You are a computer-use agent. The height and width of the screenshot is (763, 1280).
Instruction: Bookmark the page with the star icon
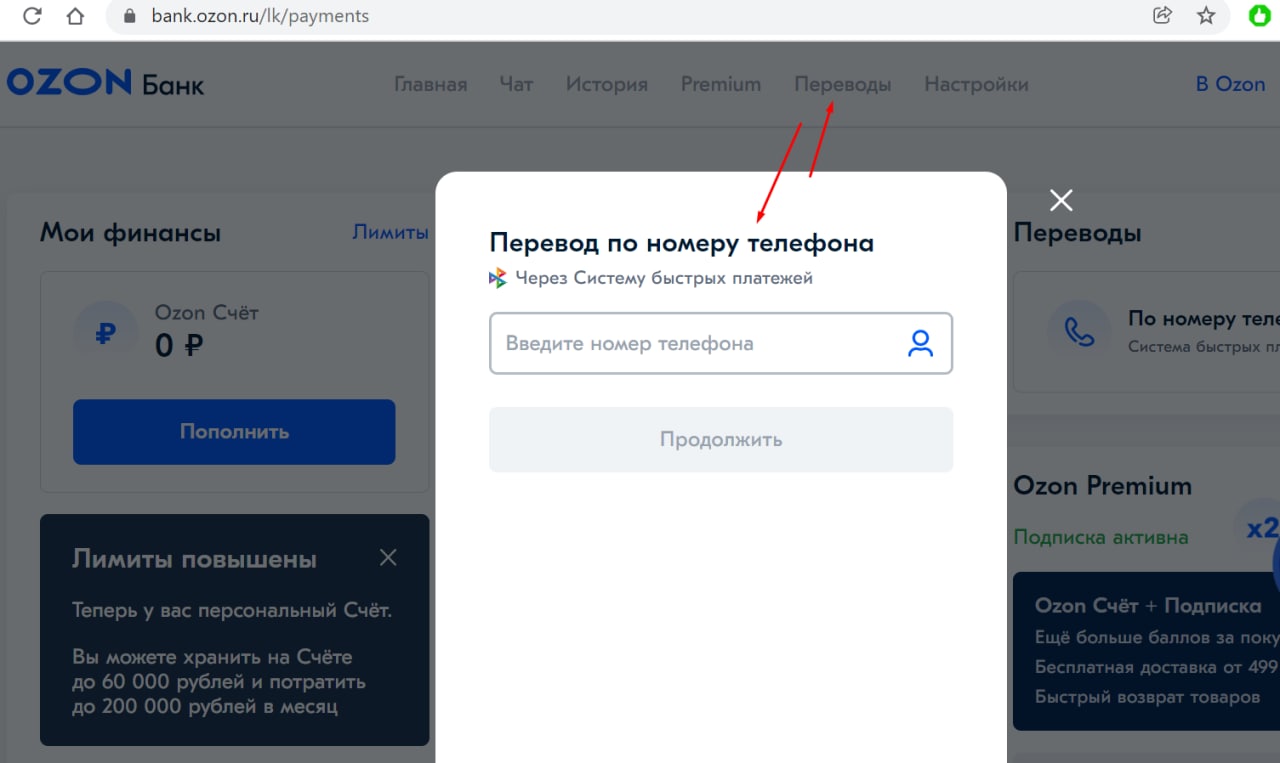1206,15
